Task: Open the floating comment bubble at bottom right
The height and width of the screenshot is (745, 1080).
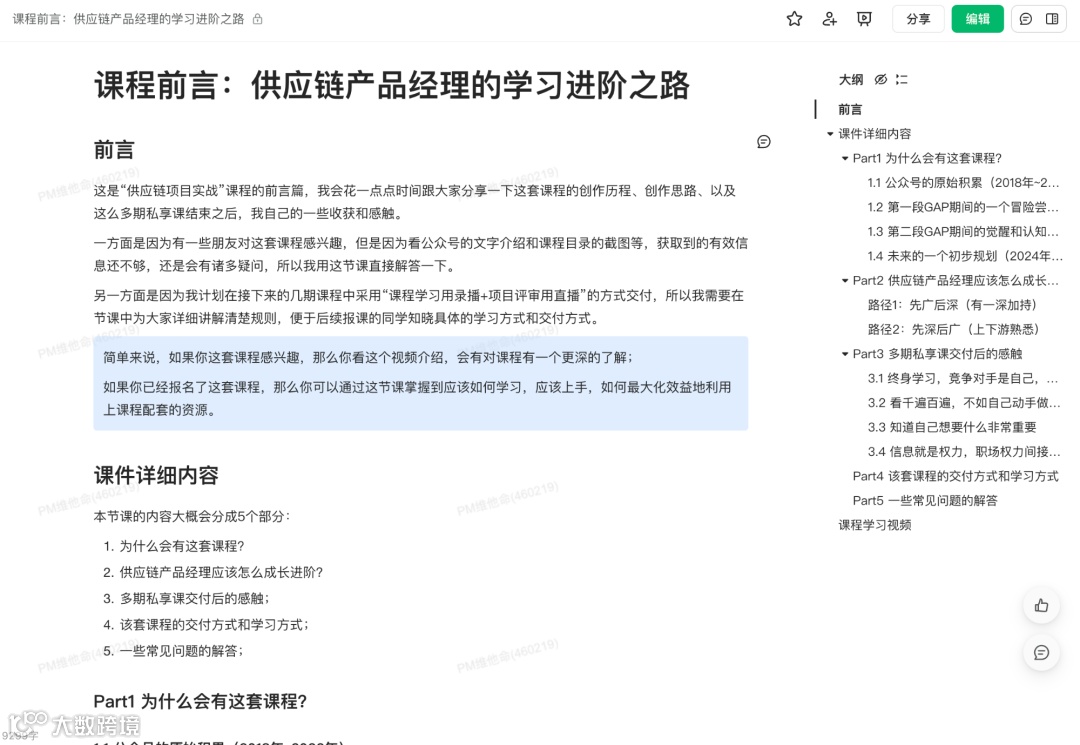Action: (x=1041, y=653)
